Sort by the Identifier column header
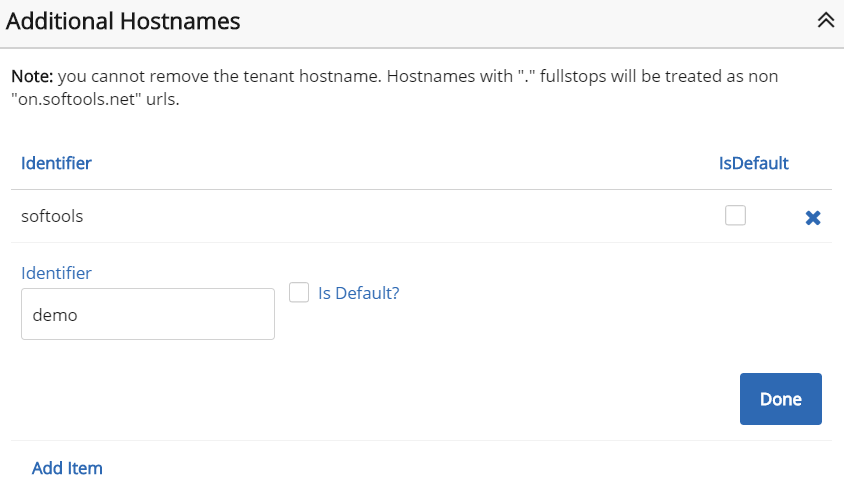Image resolution: width=844 pixels, height=488 pixels. tap(57, 163)
